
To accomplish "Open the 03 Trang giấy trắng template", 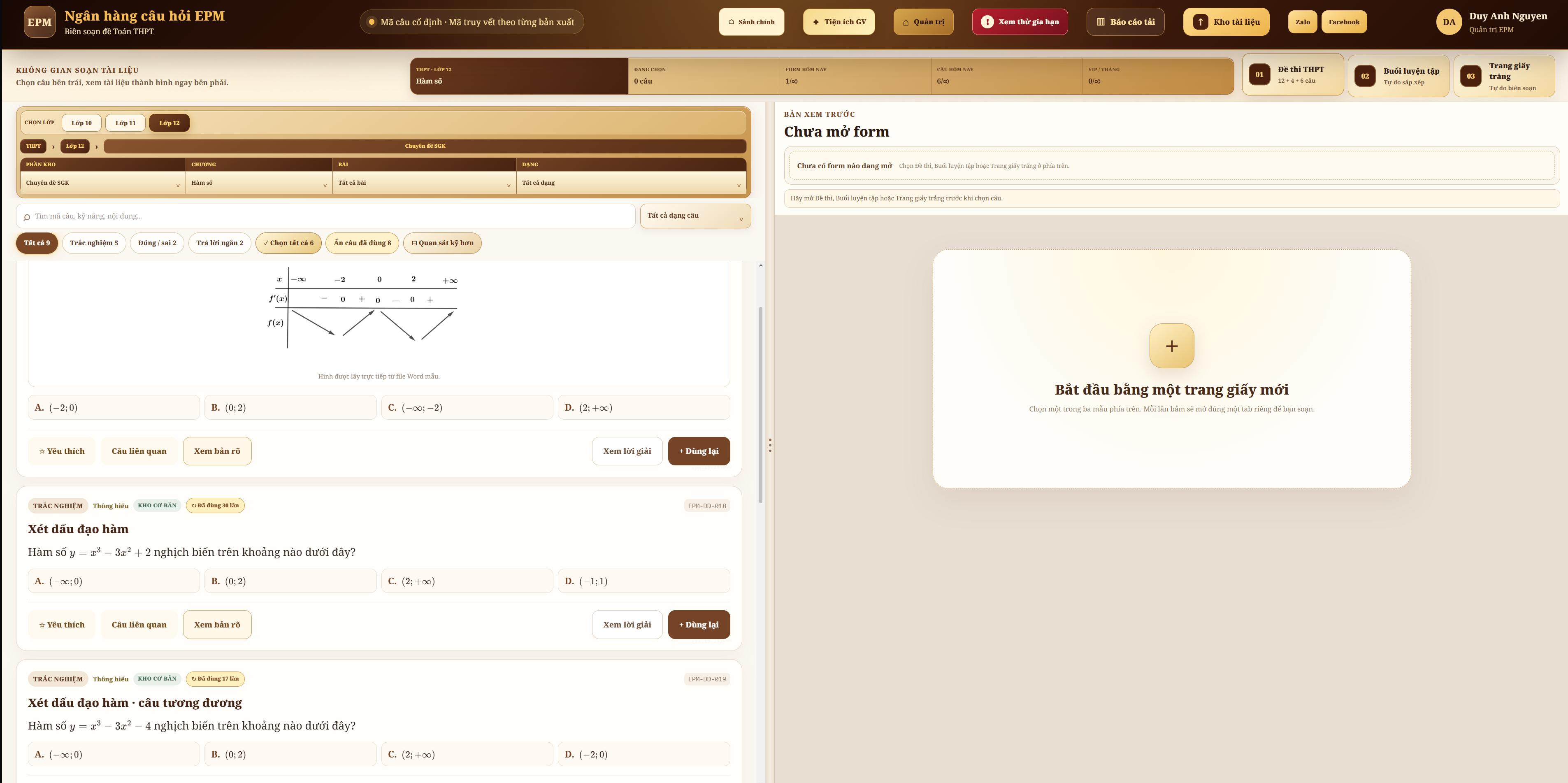I will [1504, 76].
